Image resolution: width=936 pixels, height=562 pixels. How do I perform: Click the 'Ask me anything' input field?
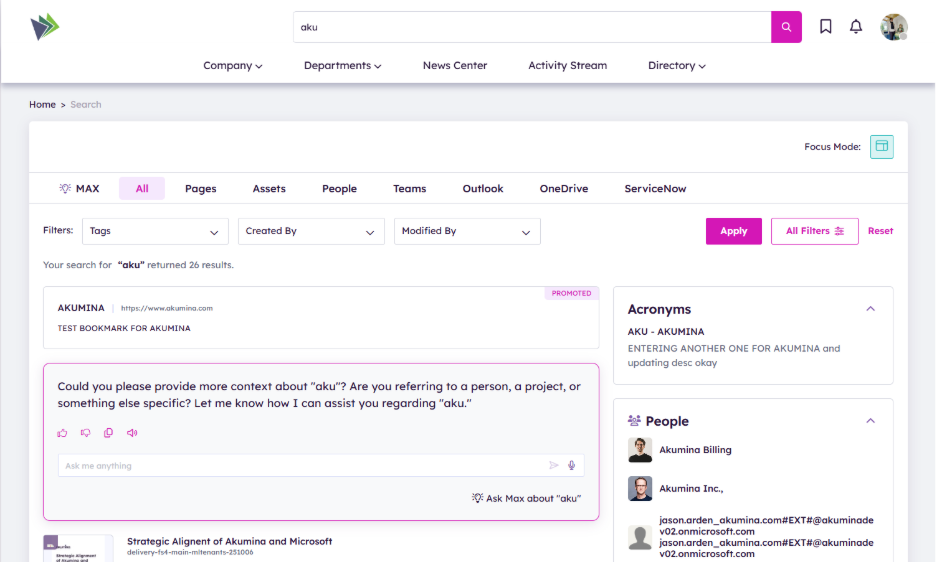click(x=300, y=465)
